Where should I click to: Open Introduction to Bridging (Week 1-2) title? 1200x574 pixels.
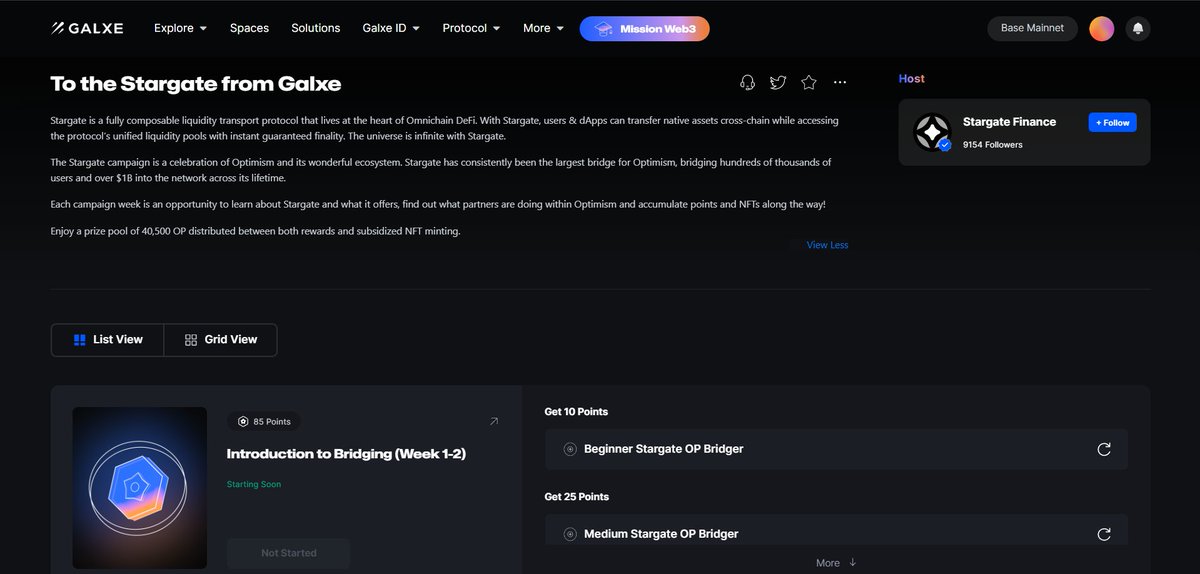[346, 454]
